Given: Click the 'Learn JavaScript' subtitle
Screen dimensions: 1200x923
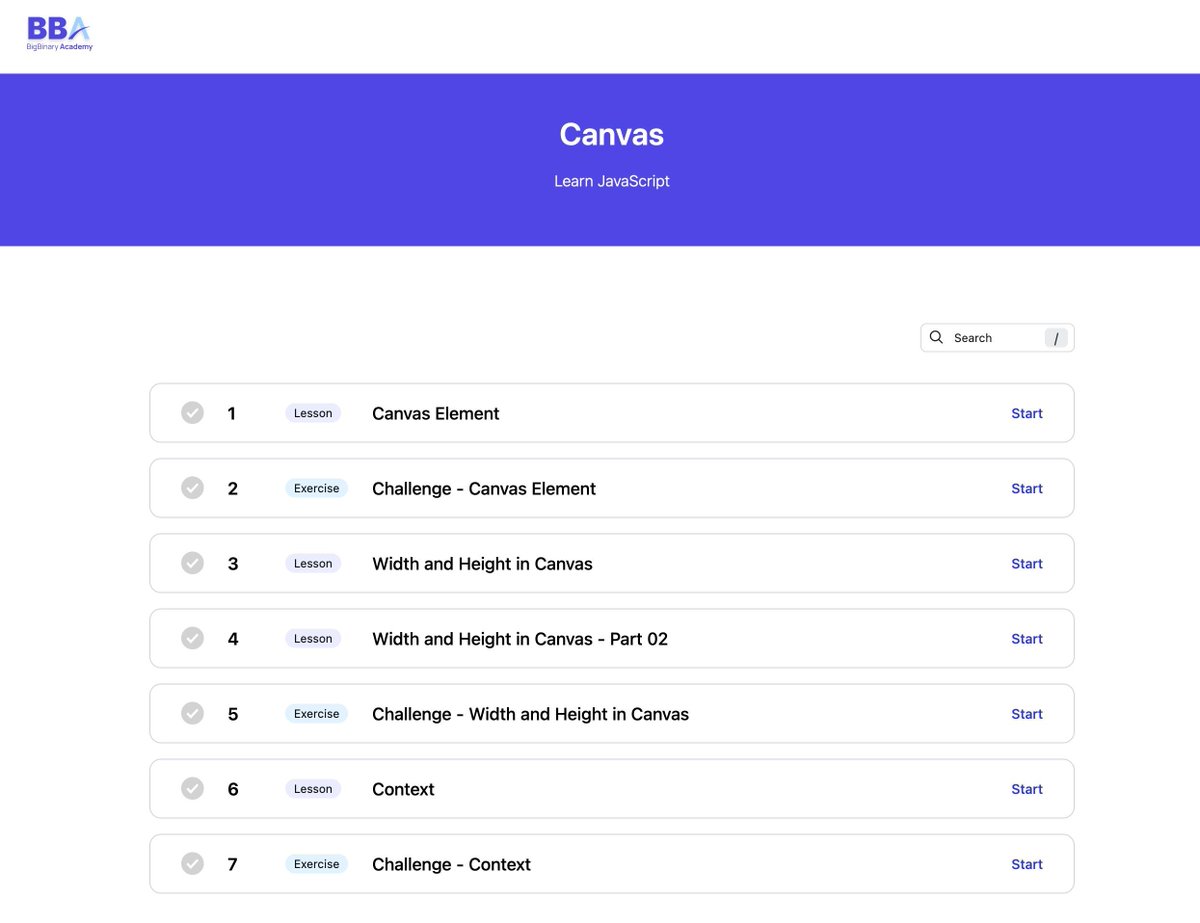Looking at the screenshot, I should coord(612,181).
